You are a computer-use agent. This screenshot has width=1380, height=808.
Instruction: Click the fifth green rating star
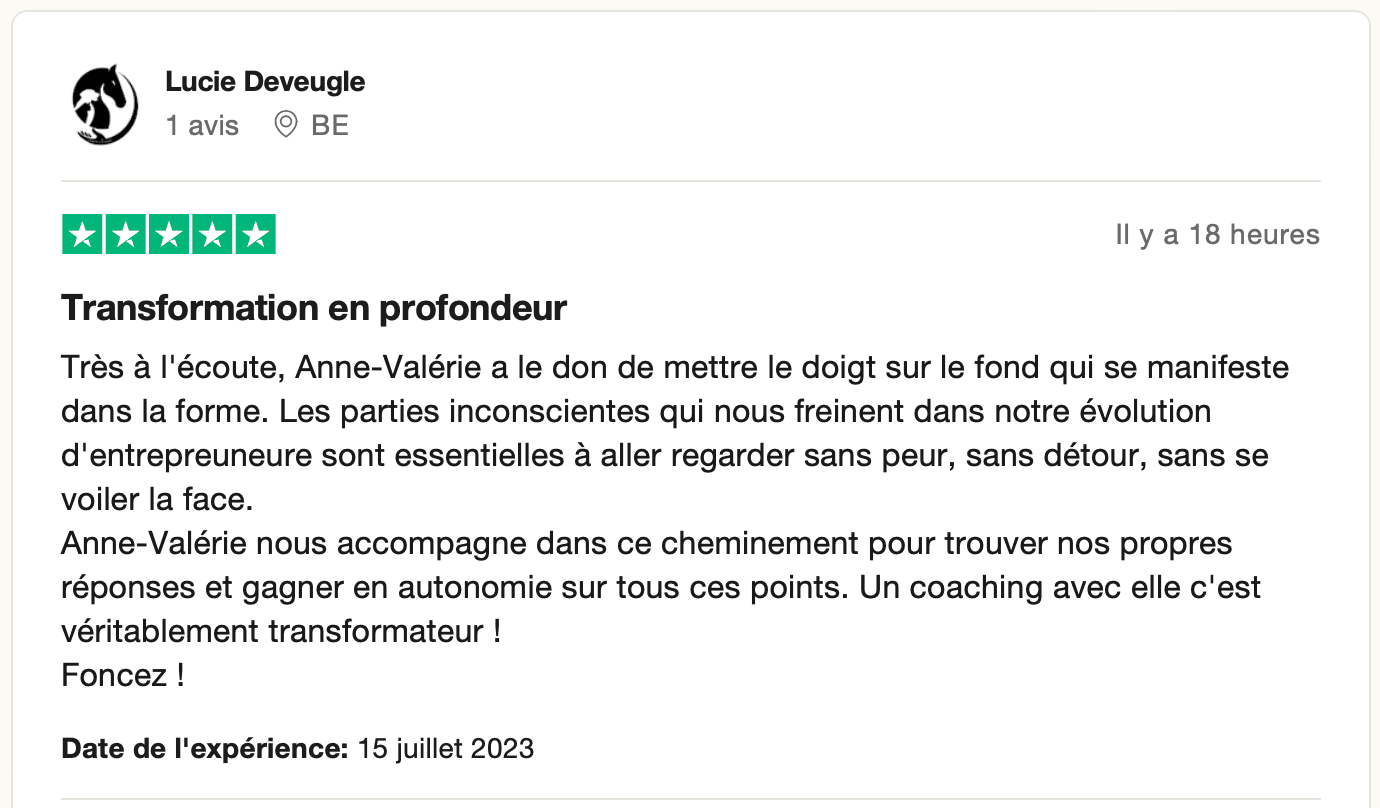tap(256, 235)
